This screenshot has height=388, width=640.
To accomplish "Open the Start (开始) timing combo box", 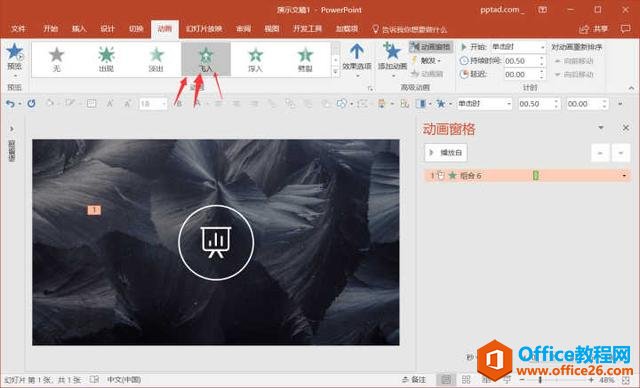I will click(x=518, y=47).
